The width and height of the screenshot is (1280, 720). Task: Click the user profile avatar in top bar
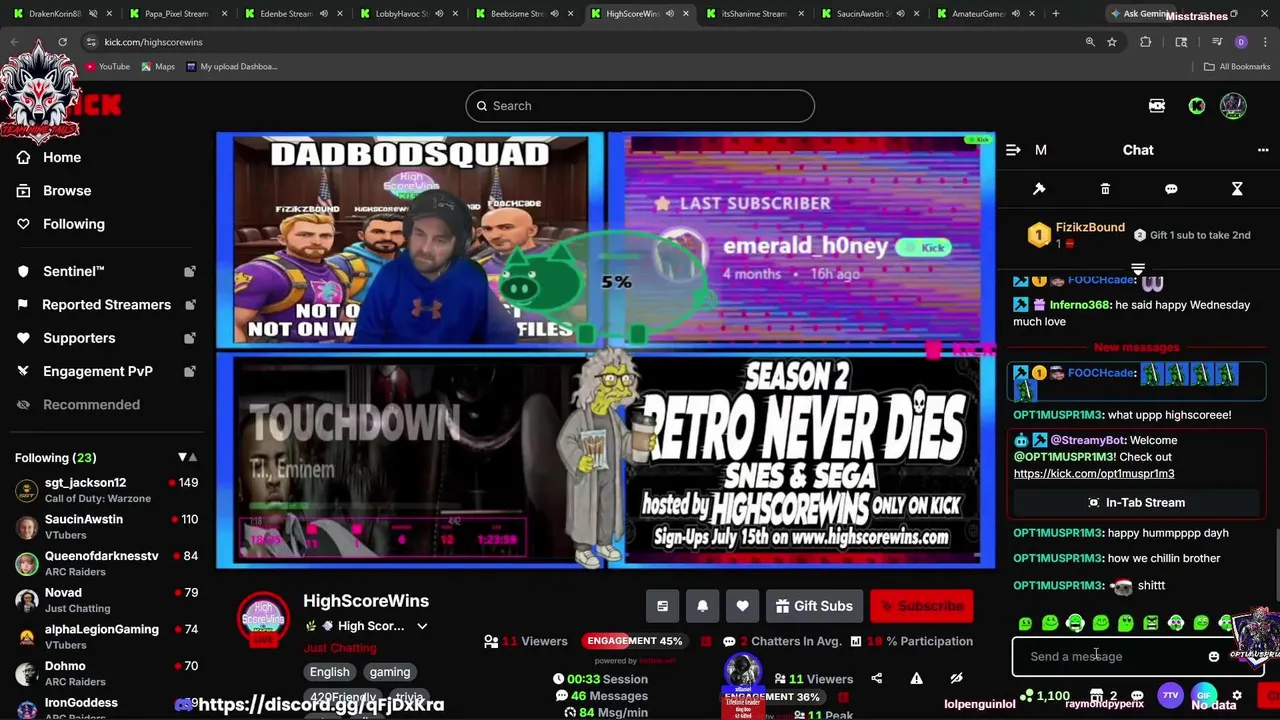tap(1233, 106)
